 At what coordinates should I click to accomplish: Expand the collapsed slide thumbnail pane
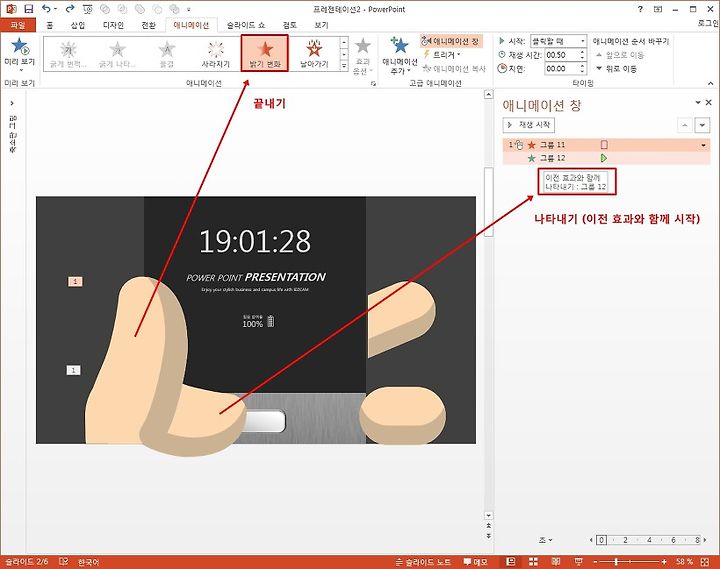pos(12,103)
